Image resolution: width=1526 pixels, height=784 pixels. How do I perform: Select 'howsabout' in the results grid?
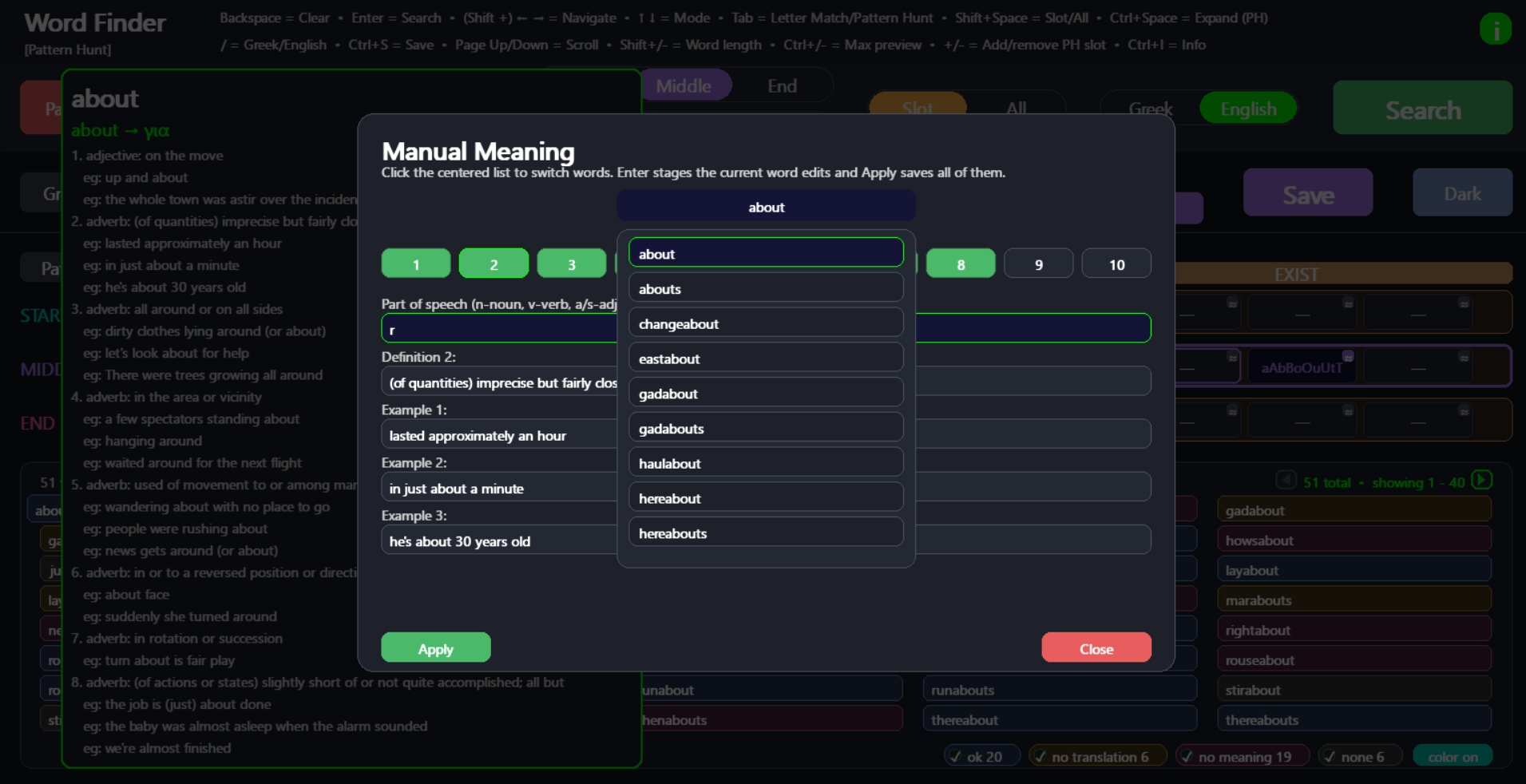1354,540
